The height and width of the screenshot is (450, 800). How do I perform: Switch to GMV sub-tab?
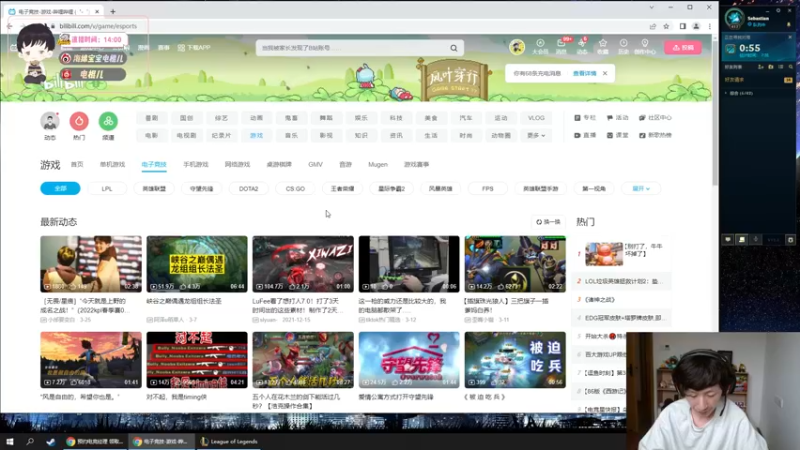pyautogui.click(x=315, y=164)
